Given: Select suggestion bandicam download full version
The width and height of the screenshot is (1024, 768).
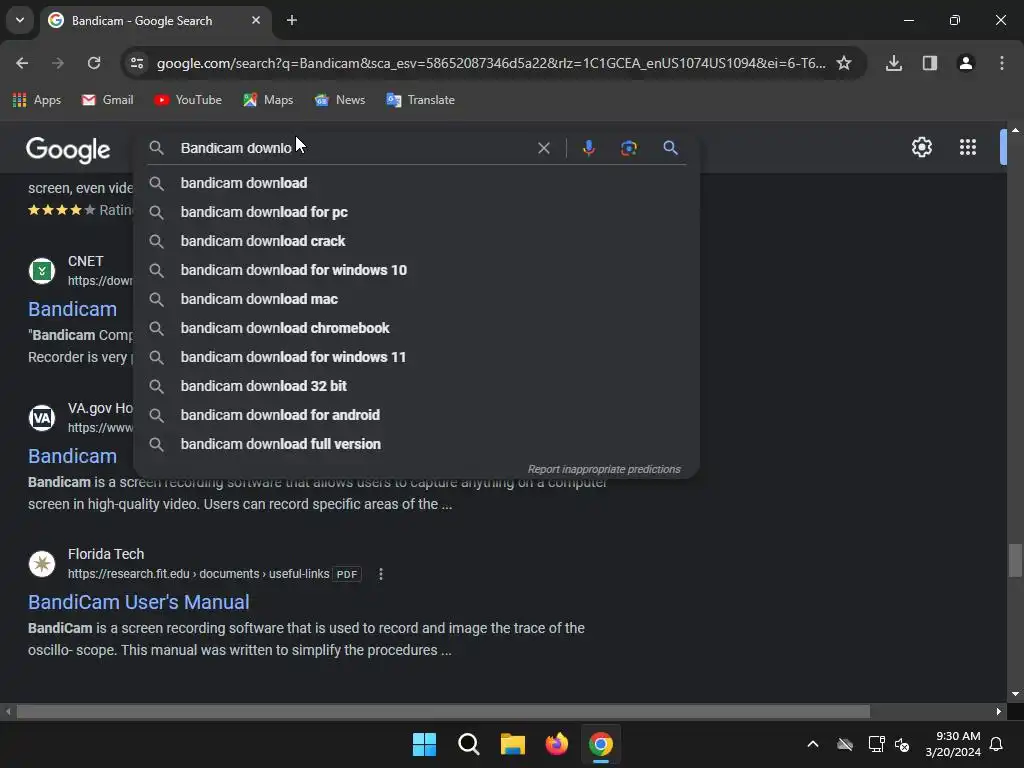Looking at the screenshot, I should (416, 444).
